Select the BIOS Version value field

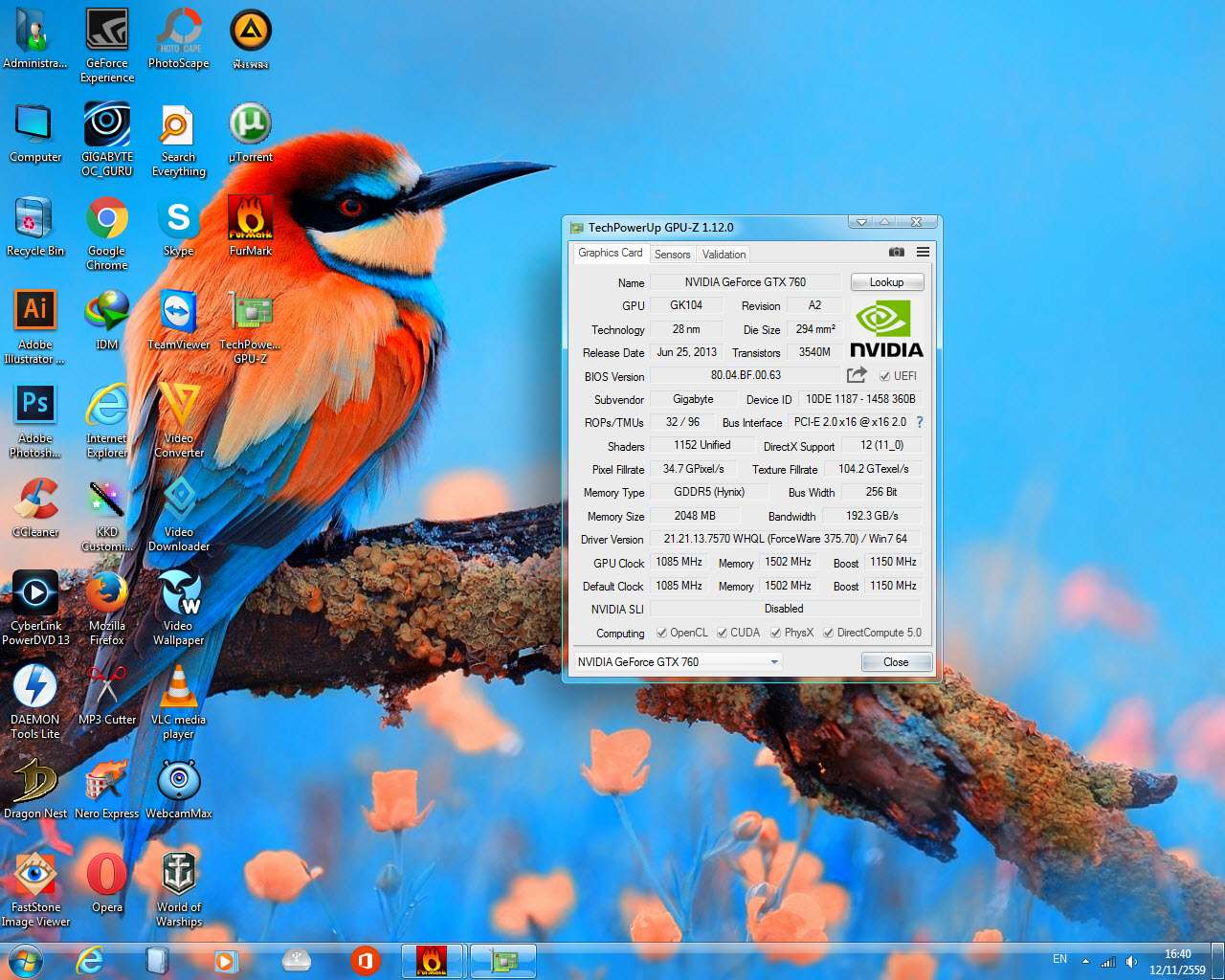(x=746, y=375)
